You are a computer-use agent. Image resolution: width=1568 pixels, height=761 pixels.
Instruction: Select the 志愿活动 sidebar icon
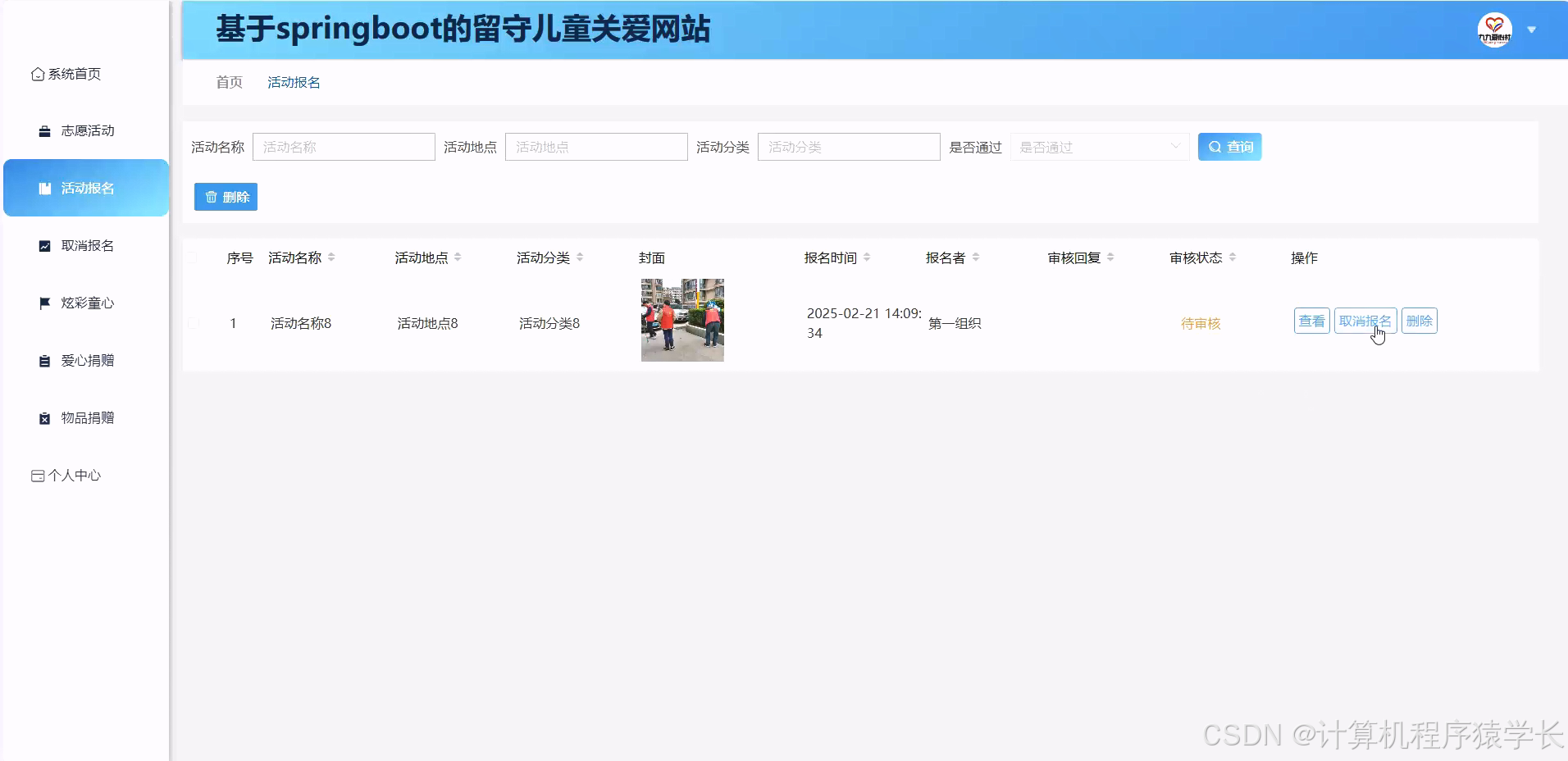click(x=43, y=130)
